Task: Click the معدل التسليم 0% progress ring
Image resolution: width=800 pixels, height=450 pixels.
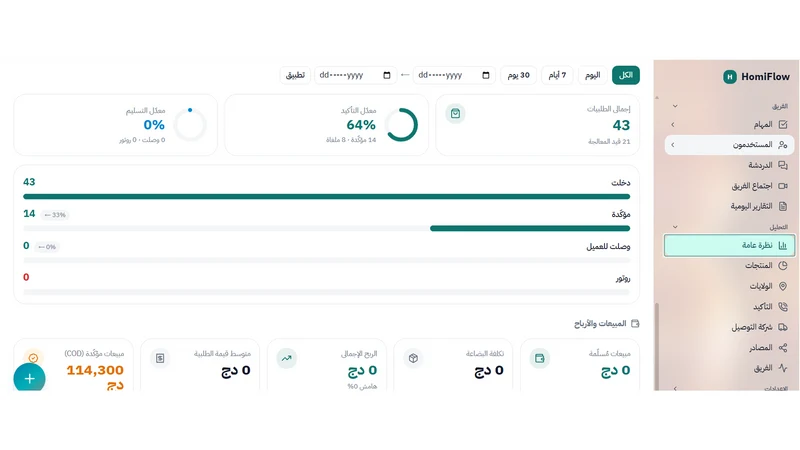Action: [190, 124]
